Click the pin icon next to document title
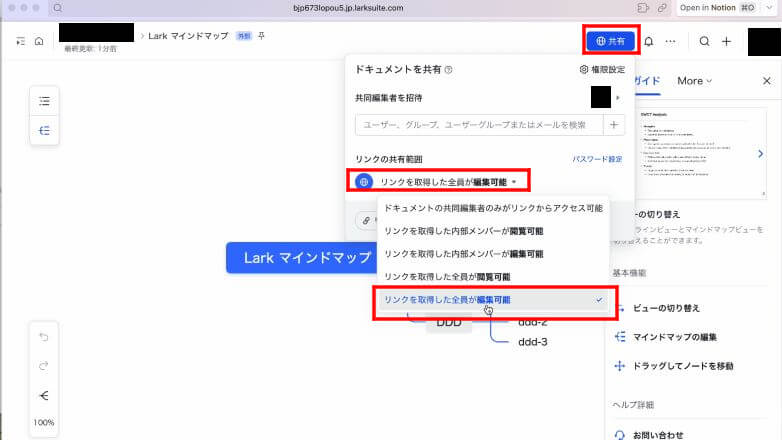 (261, 36)
